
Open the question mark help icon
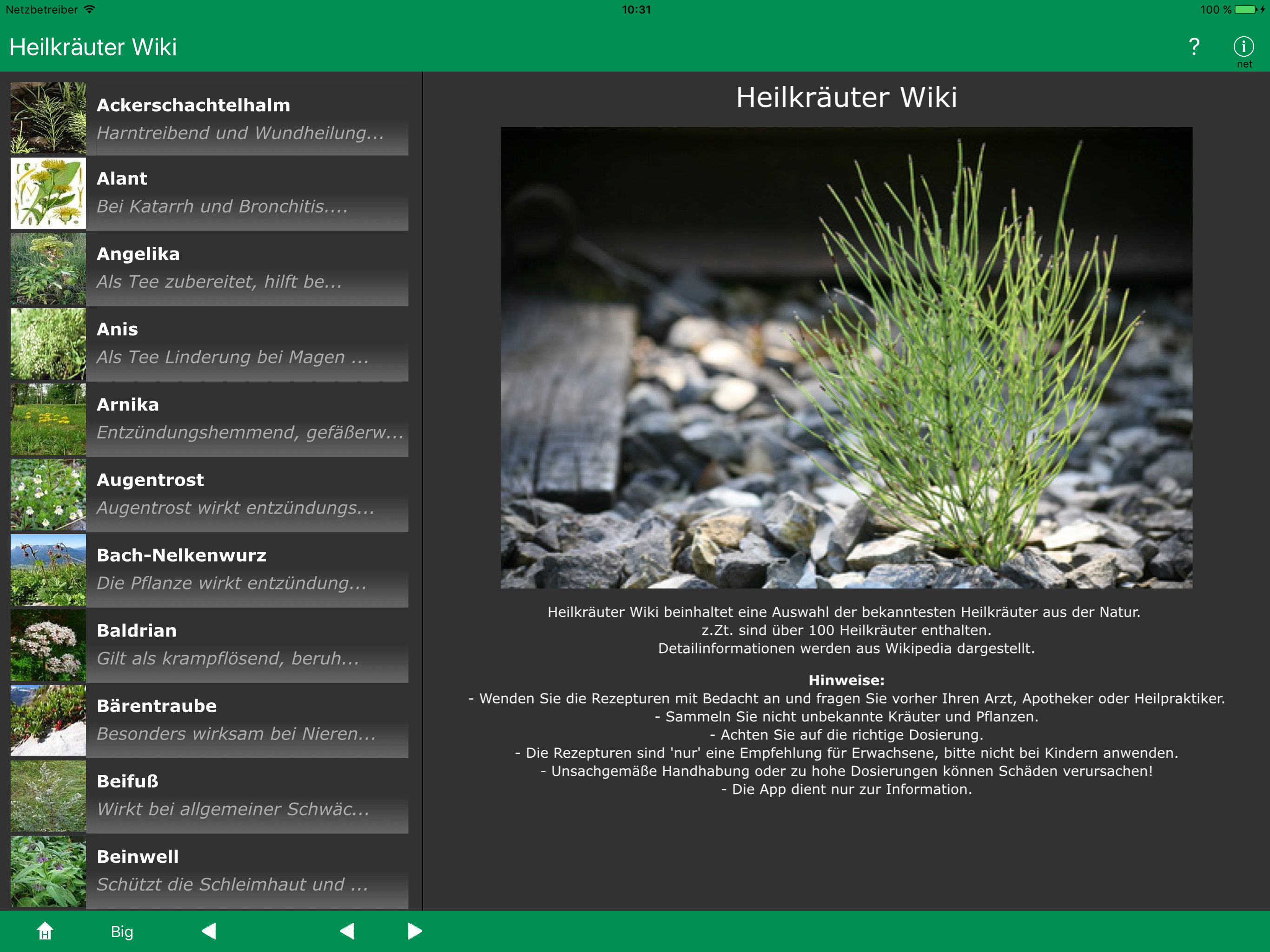[1194, 46]
